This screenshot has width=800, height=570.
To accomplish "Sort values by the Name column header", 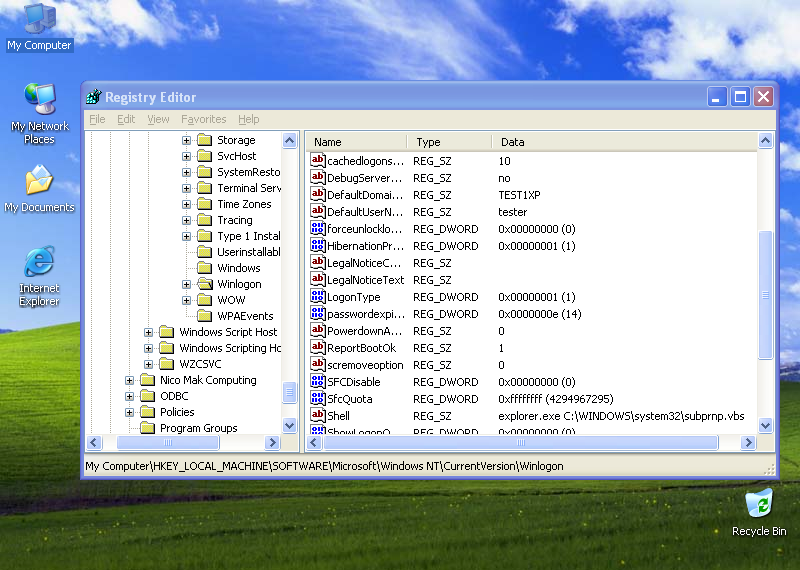I will click(356, 142).
